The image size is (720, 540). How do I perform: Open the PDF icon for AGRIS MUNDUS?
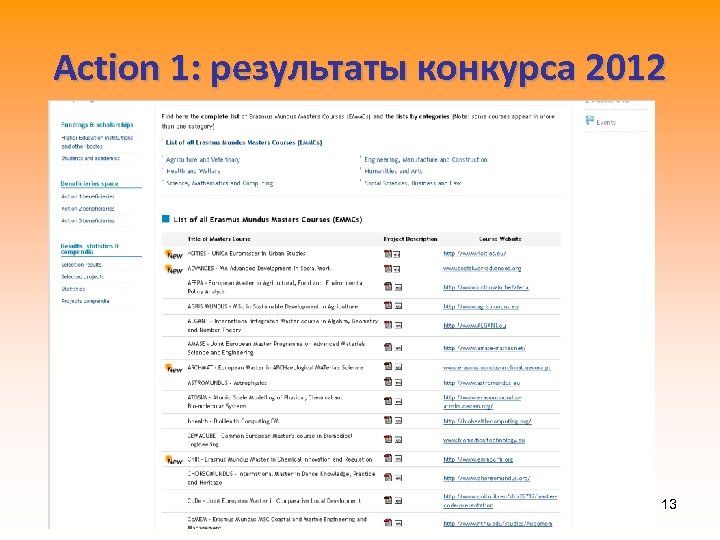(x=388, y=305)
